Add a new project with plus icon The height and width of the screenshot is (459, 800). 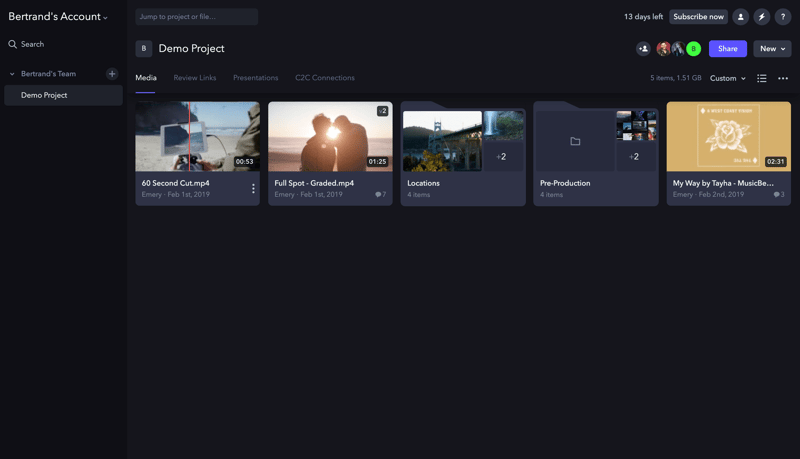112,74
